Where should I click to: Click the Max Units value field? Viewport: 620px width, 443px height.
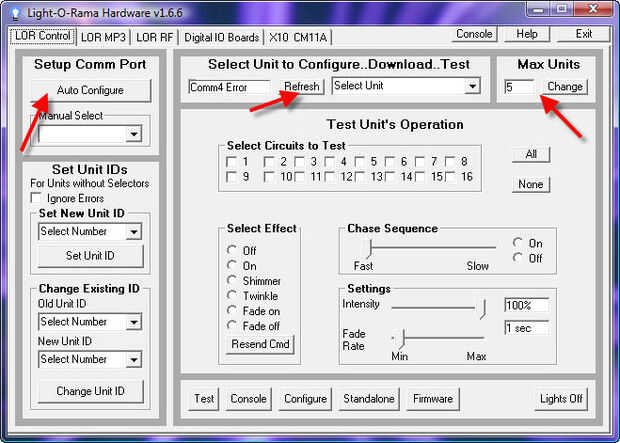pos(519,87)
